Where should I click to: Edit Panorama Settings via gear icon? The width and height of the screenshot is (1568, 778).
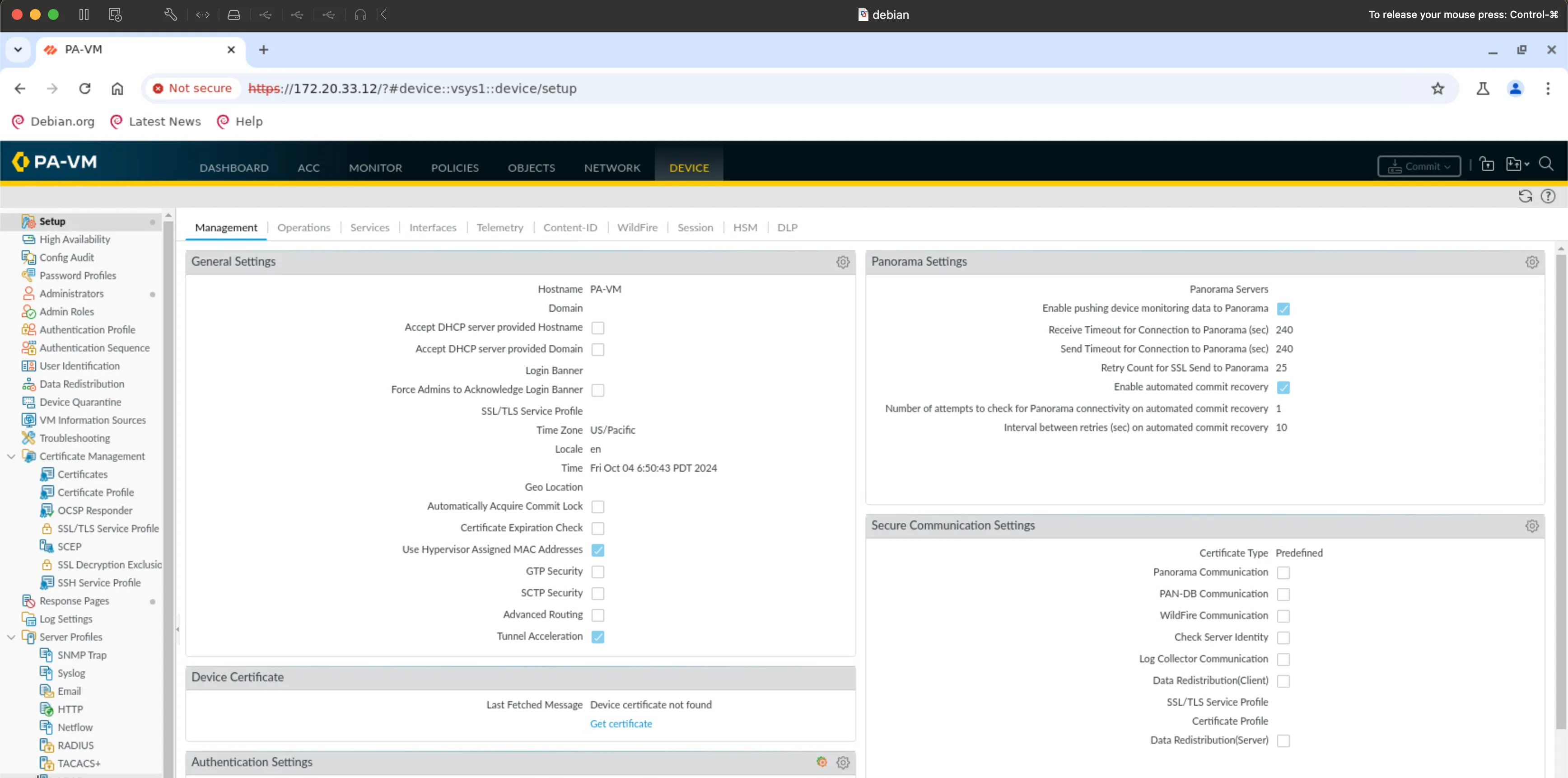click(1531, 262)
